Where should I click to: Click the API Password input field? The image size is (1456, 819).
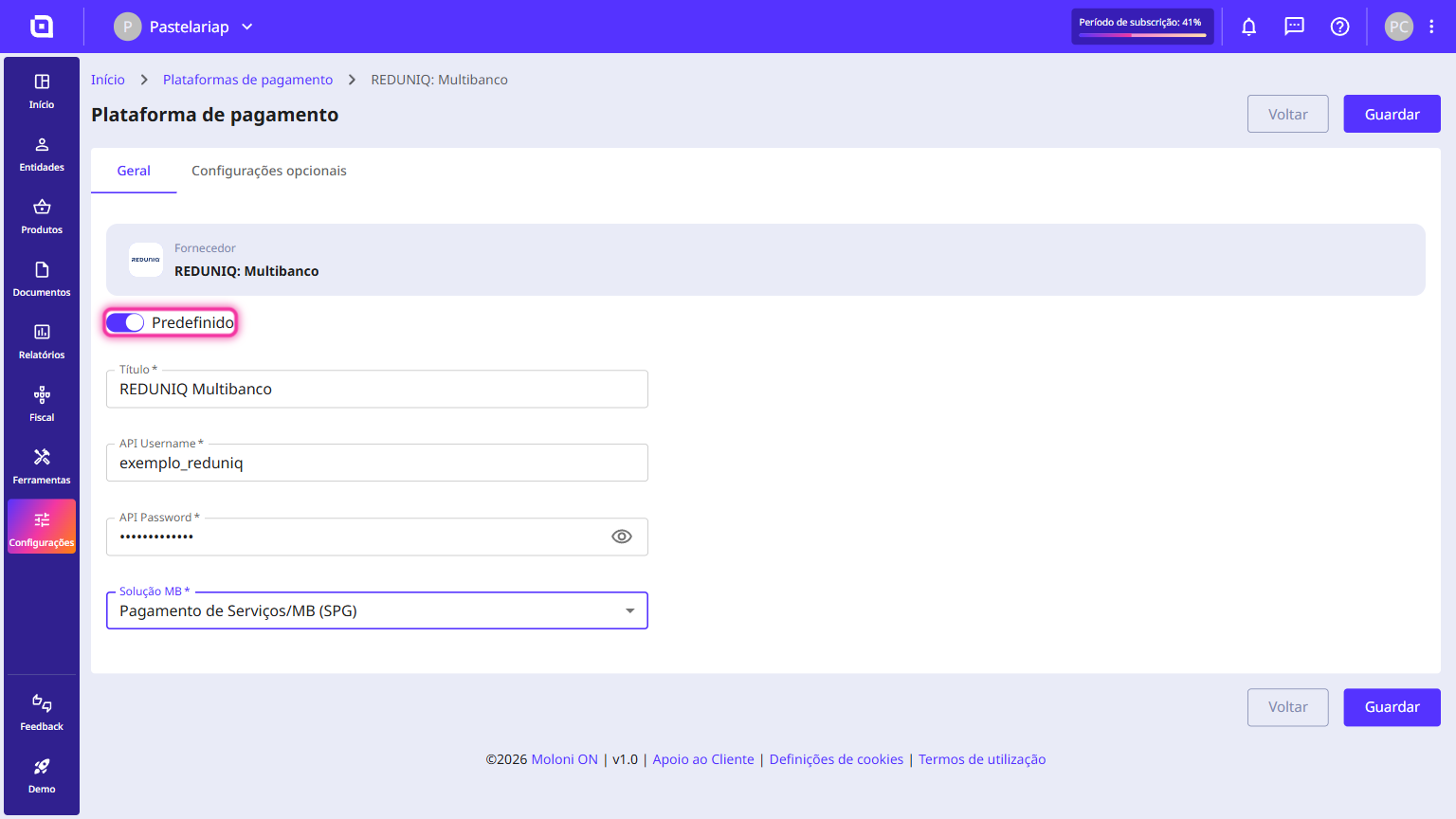pyautogui.click(x=377, y=537)
